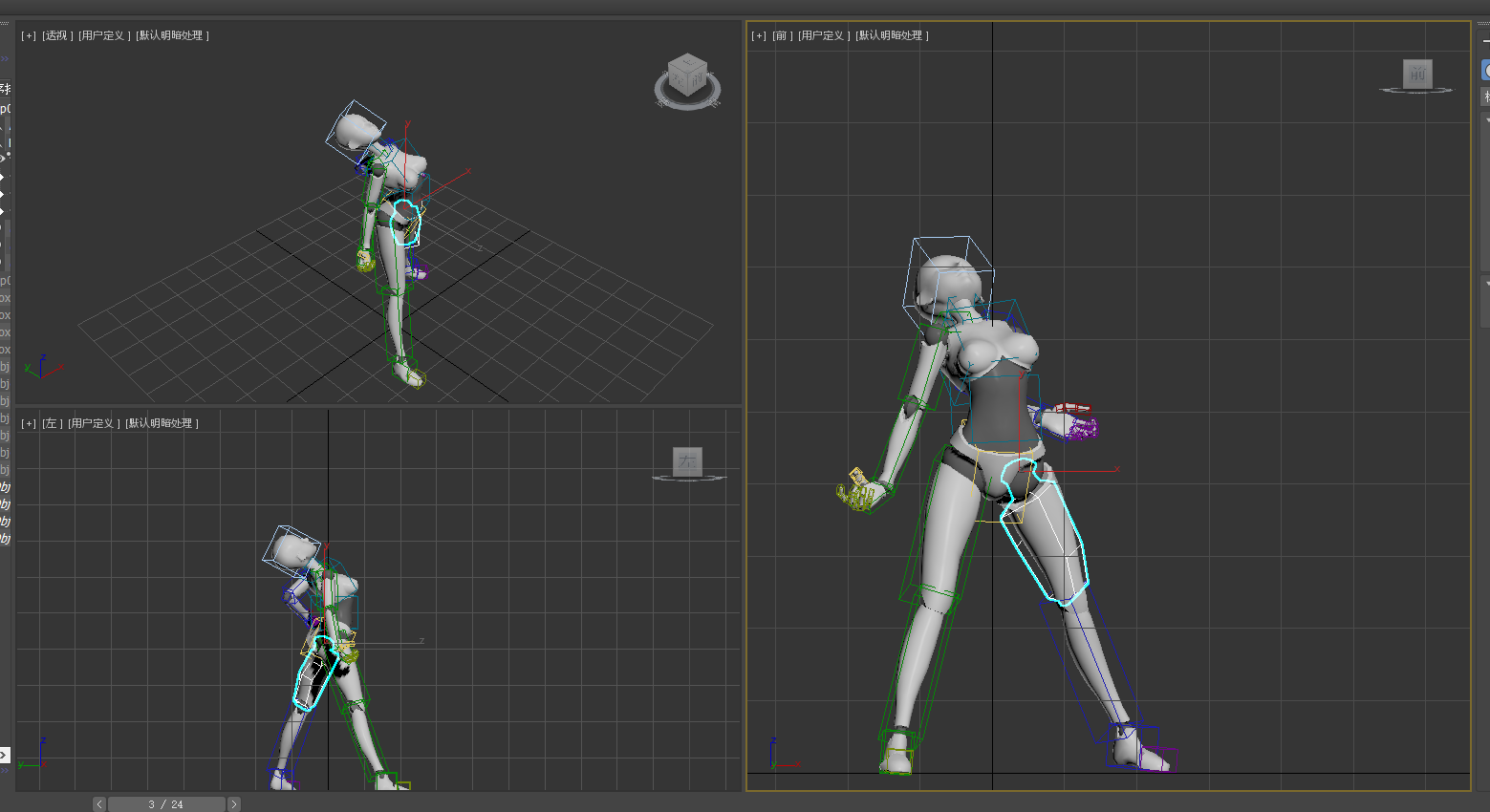
Task: Open the 左 view label menu
Action: [x=52, y=423]
